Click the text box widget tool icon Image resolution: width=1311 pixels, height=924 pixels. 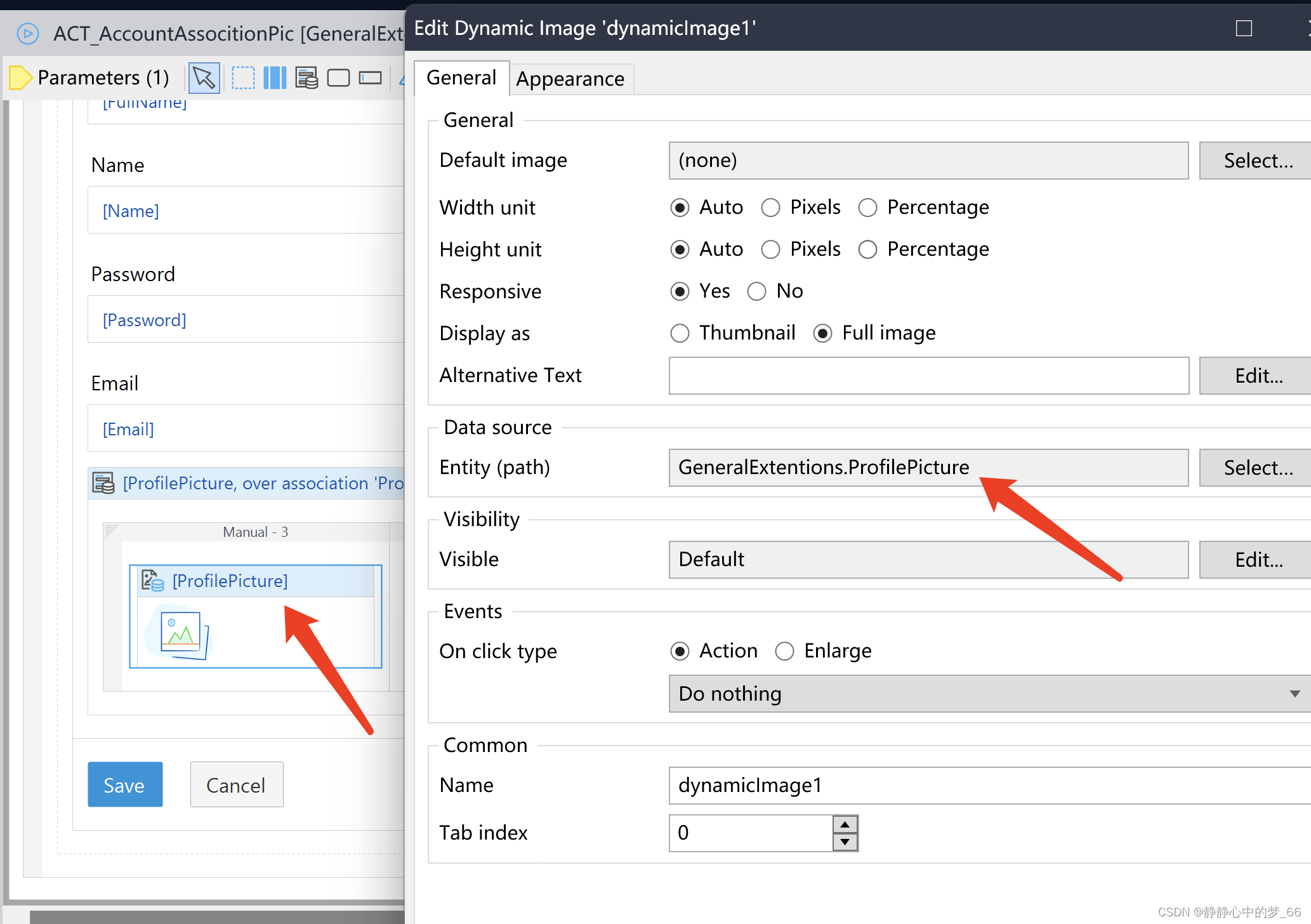[370, 78]
